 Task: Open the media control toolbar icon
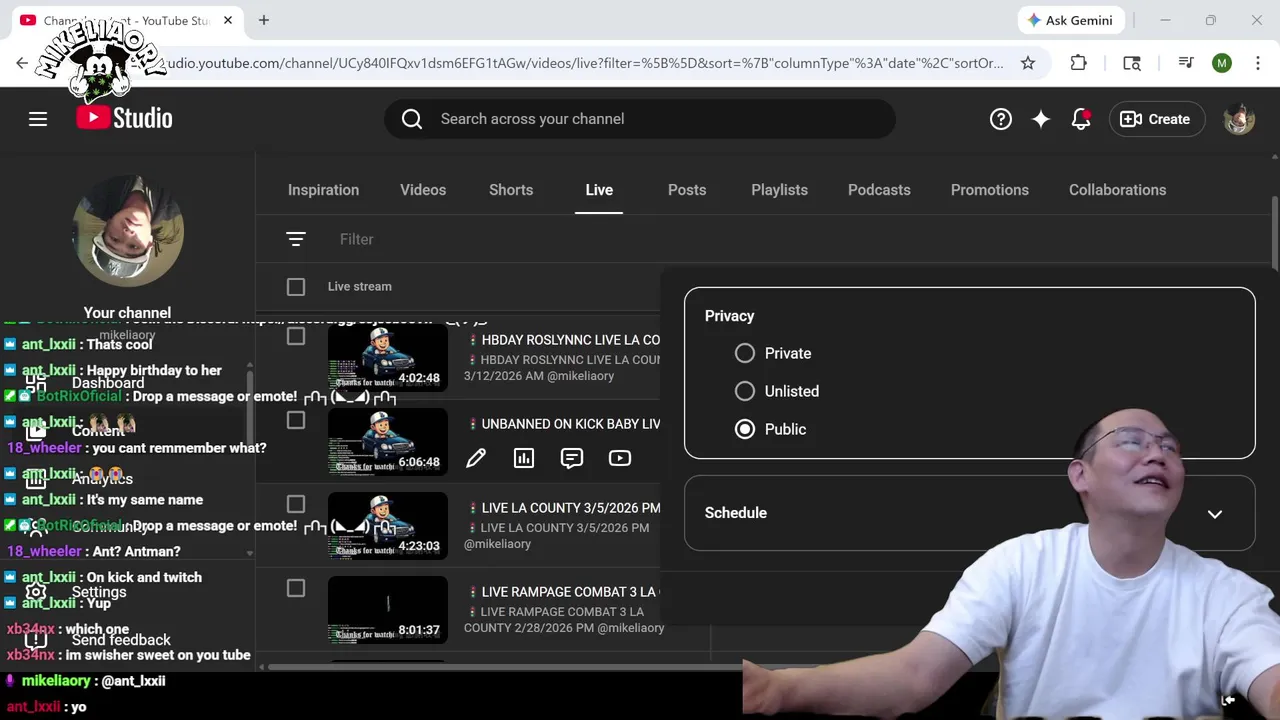(x=1186, y=63)
